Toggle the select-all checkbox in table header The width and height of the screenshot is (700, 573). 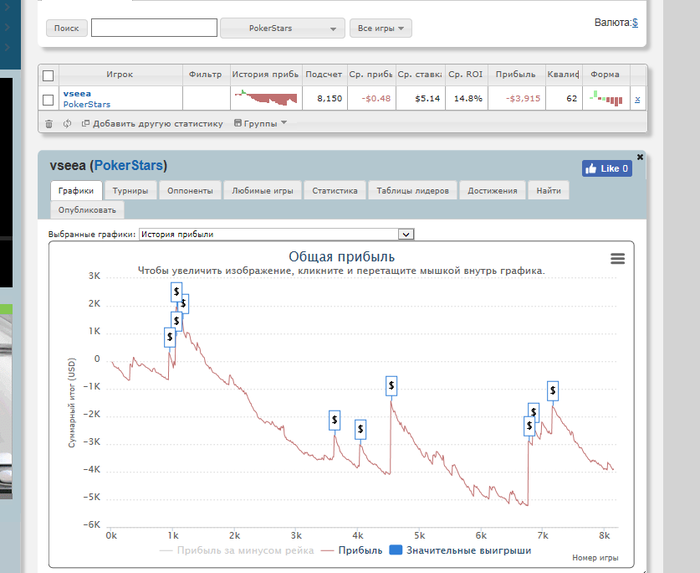(48, 75)
